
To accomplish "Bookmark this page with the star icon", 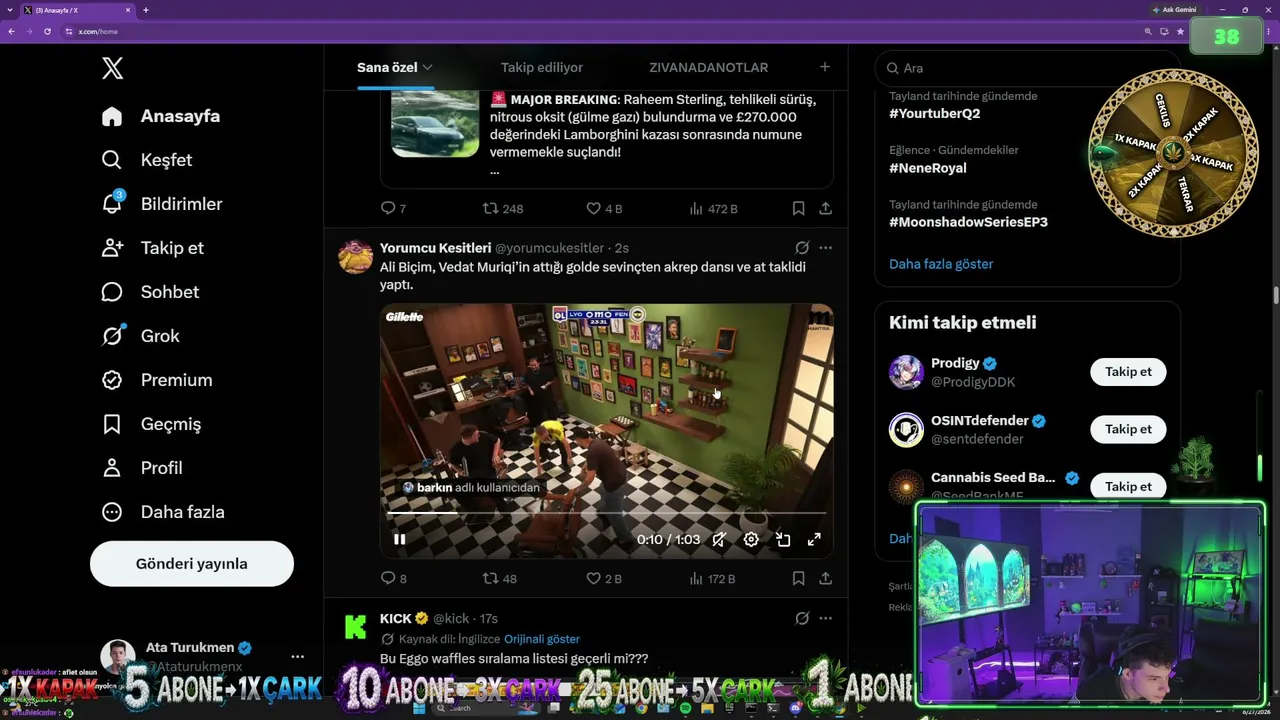I will point(1181,31).
